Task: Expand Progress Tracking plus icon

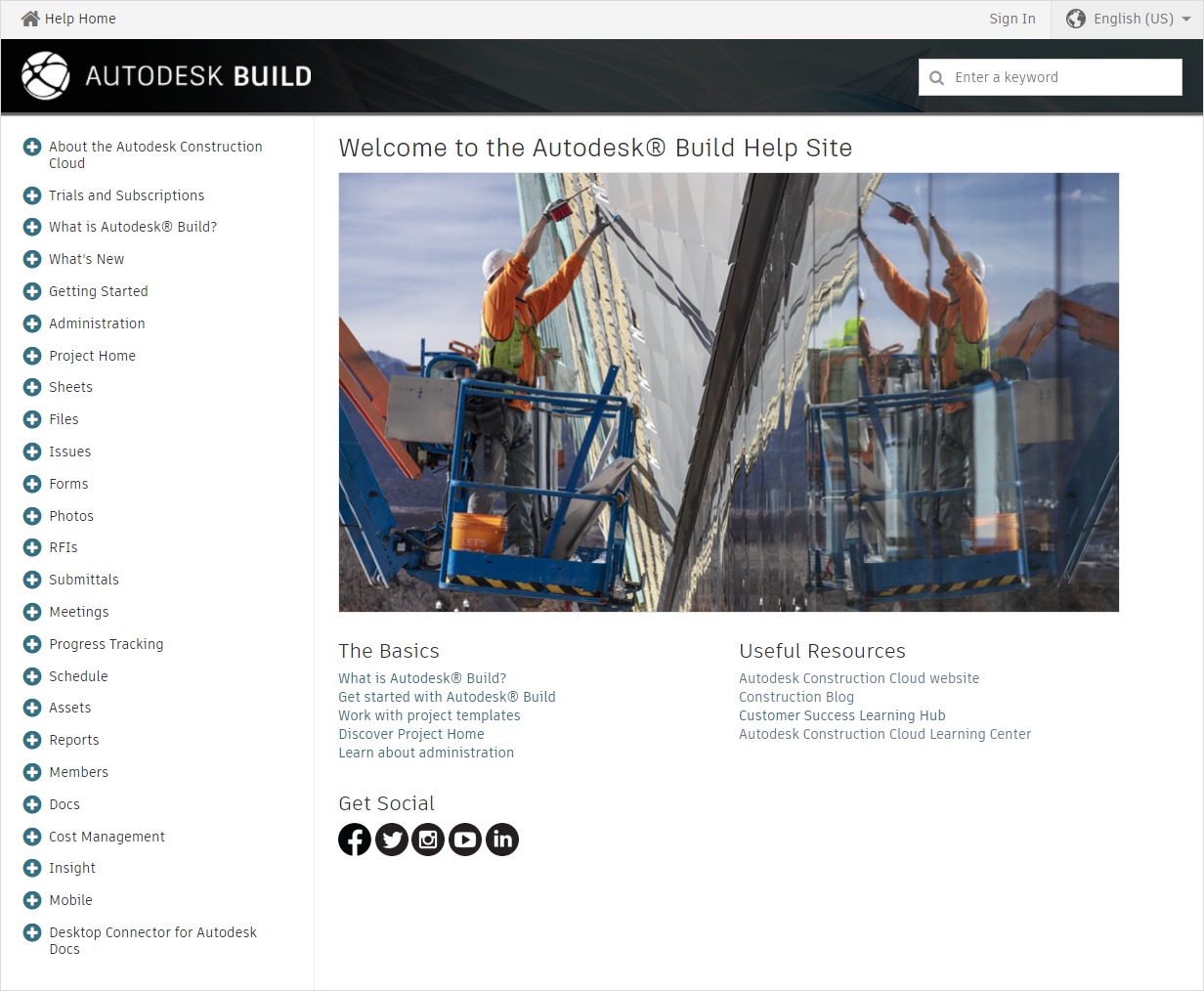Action: pyautogui.click(x=32, y=644)
